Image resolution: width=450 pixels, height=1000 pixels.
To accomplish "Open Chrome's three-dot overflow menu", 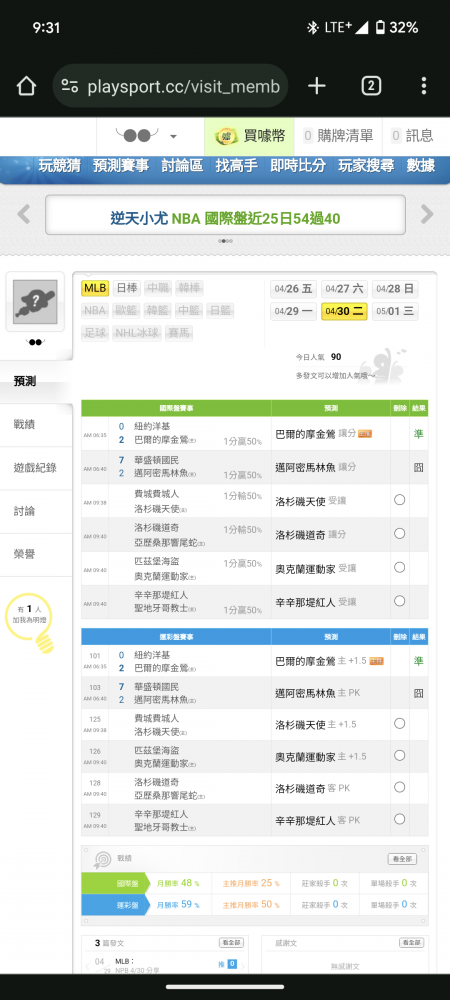I will tap(424, 85).
